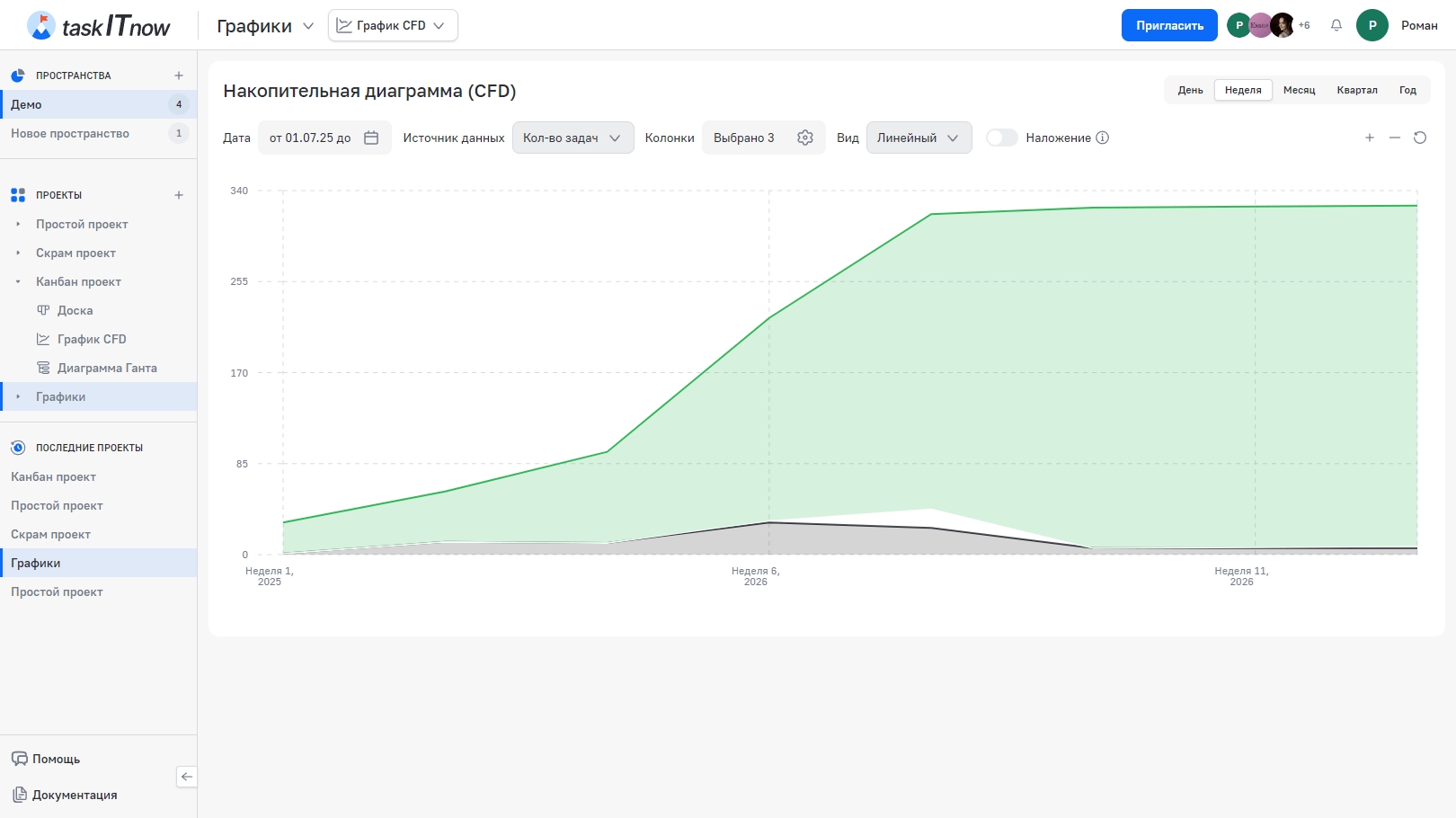Switch to the Месяц period tab

(x=1299, y=90)
